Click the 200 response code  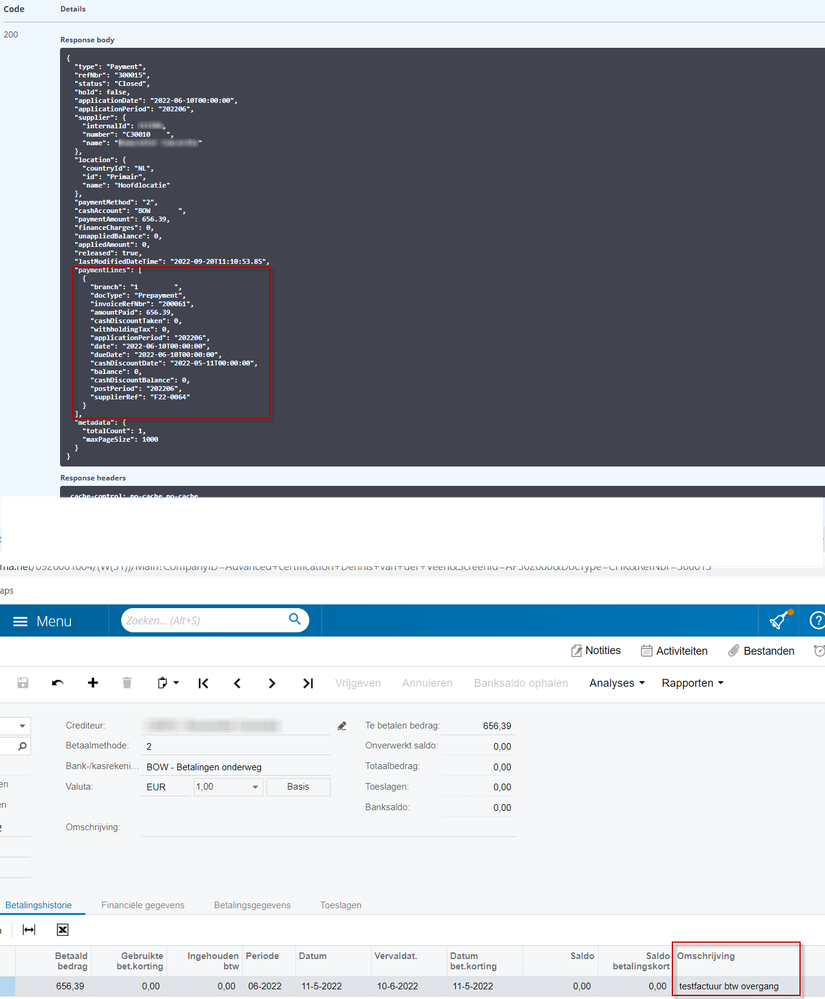(11, 34)
